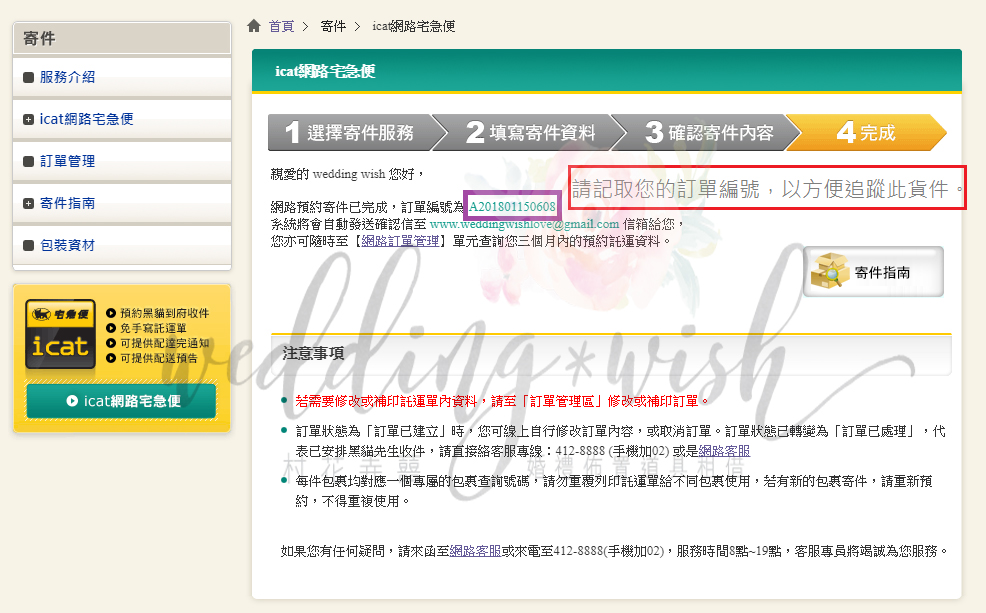Click the square bullet beside 包裝資材

[28, 245]
